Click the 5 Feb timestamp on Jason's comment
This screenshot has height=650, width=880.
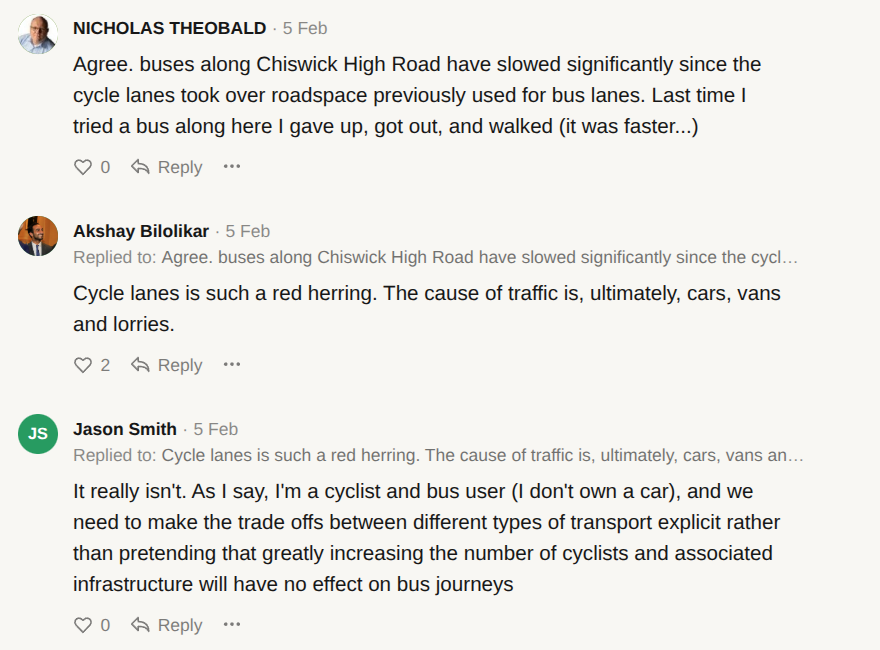point(216,429)
